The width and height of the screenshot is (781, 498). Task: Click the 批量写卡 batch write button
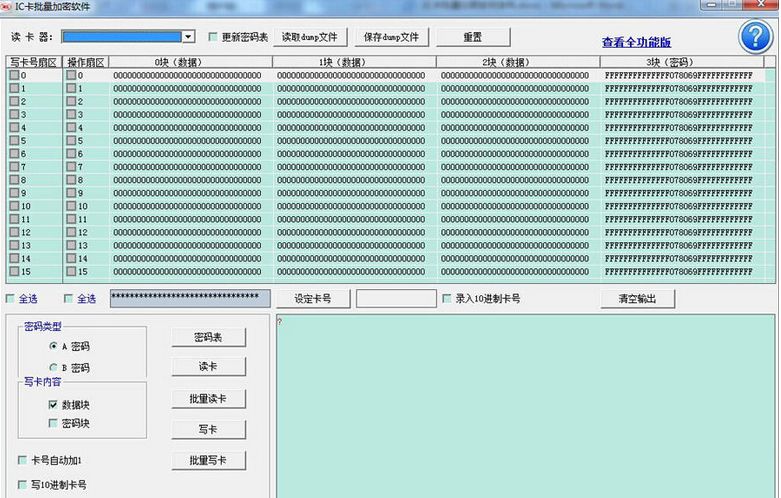pyautogui.click(x=208, y=460)
